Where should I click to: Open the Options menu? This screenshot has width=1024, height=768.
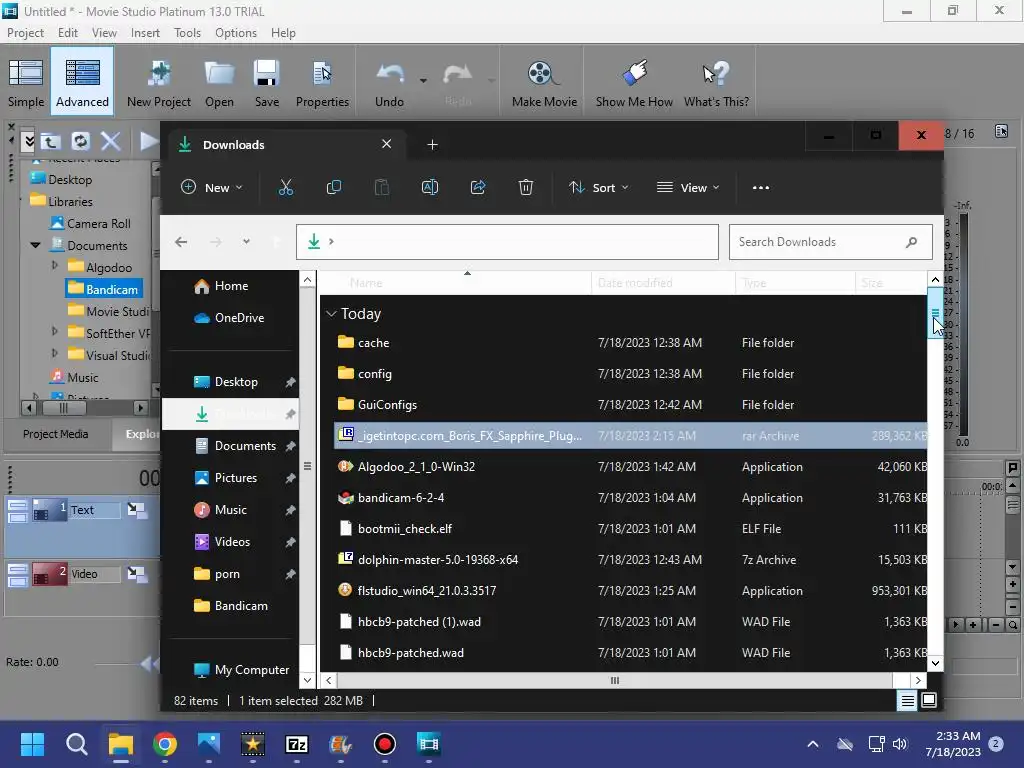point(236,33)
